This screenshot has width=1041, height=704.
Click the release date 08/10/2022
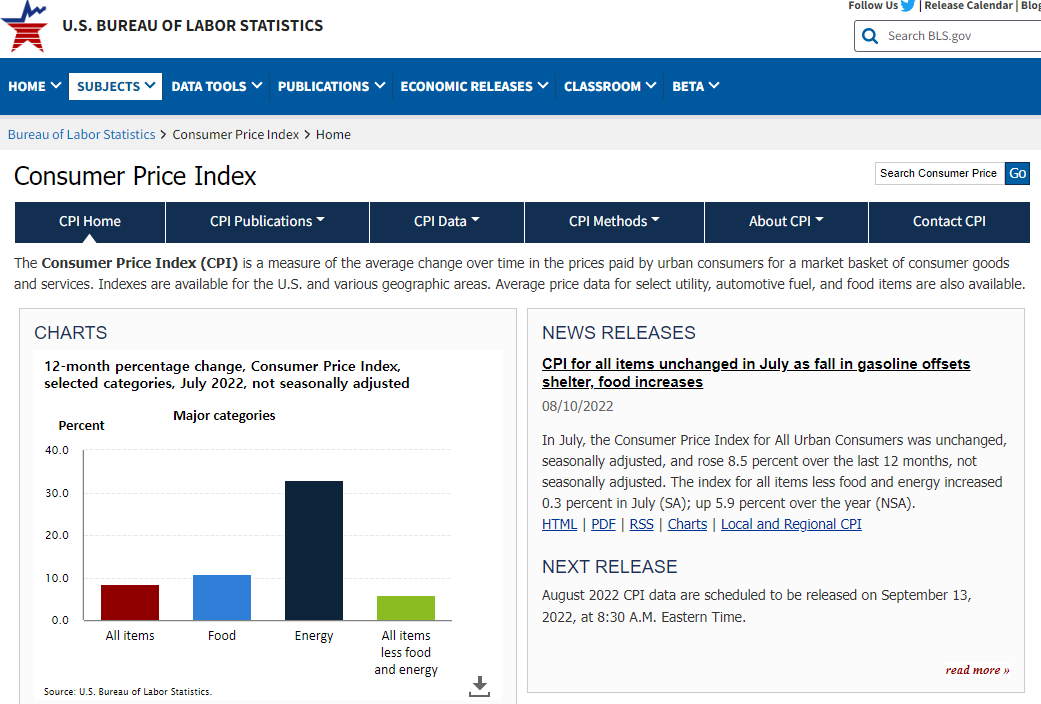coord(578,406)
